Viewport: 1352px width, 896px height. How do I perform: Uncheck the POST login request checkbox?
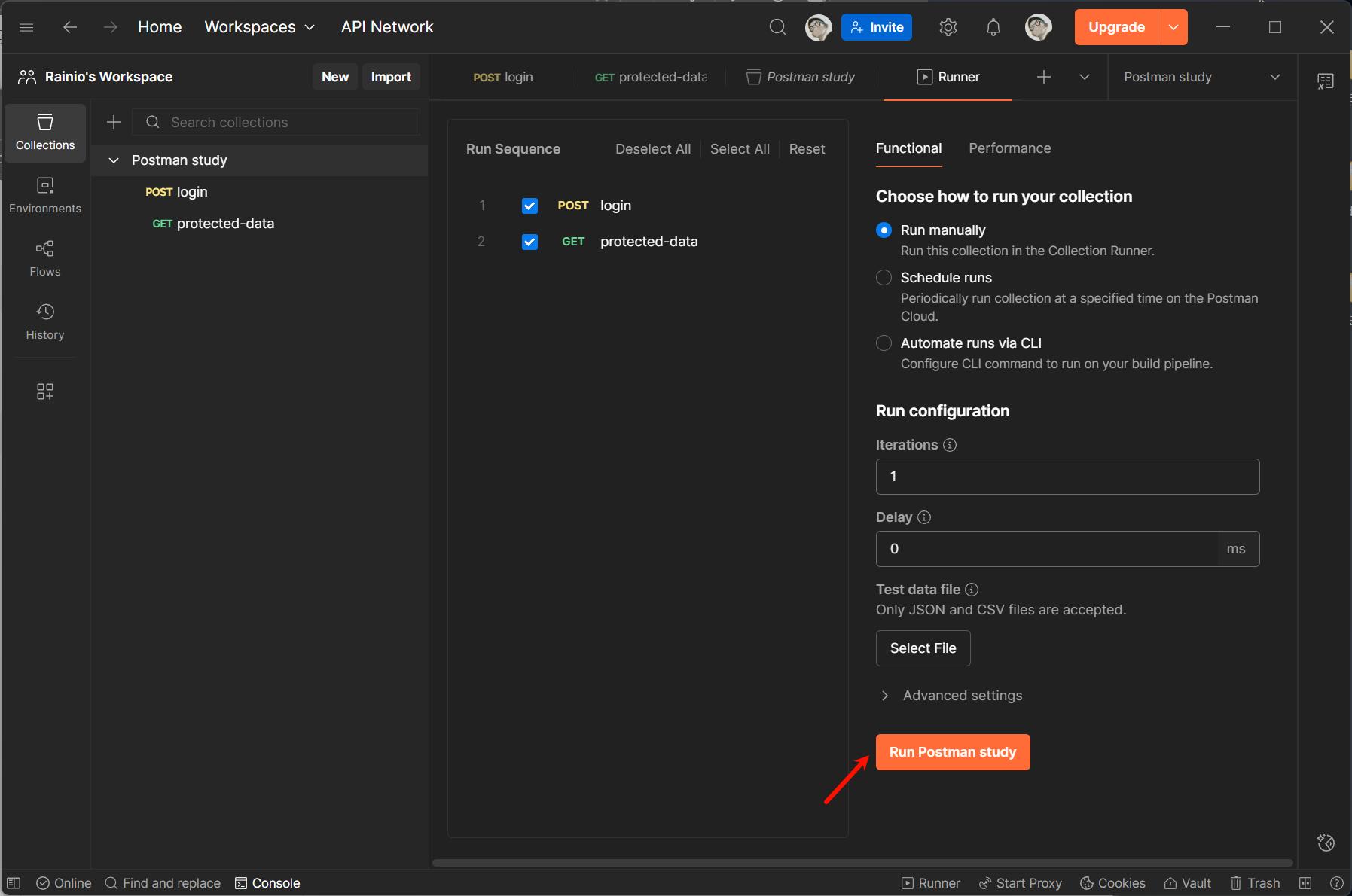(530, 206)
